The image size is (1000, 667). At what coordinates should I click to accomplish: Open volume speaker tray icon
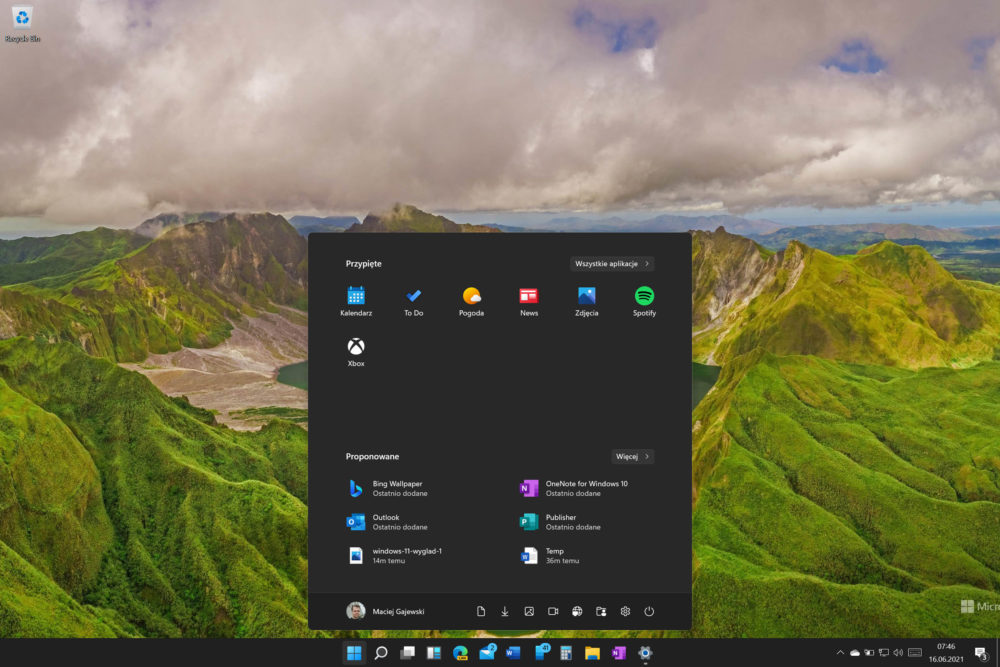click(x=898, y=652)
